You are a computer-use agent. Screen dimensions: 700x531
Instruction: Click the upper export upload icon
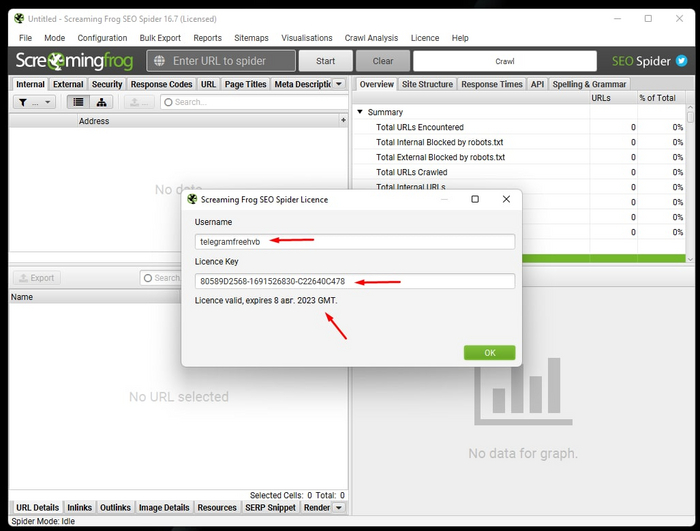[x=139, y=102]
